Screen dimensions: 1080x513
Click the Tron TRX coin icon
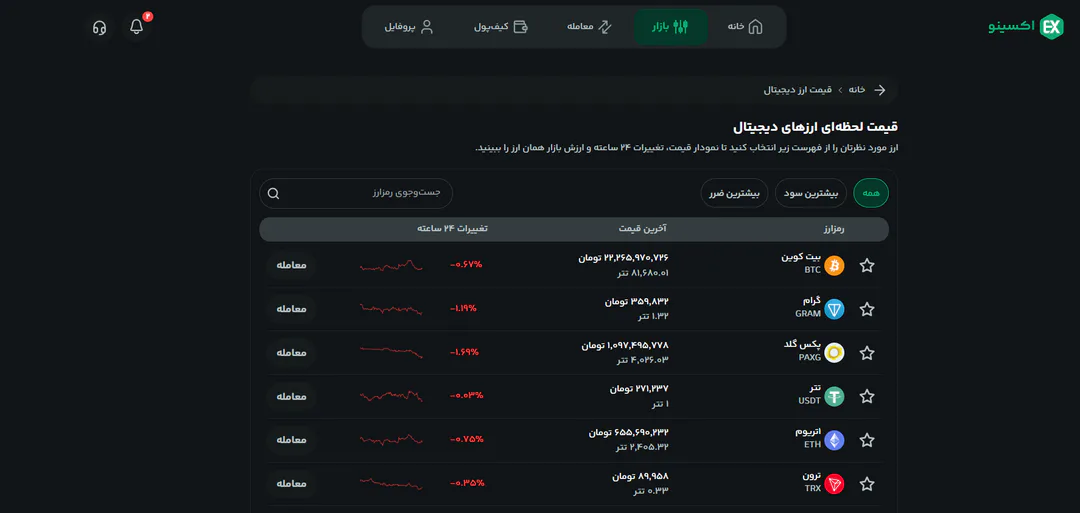click(x=834, y=484)
